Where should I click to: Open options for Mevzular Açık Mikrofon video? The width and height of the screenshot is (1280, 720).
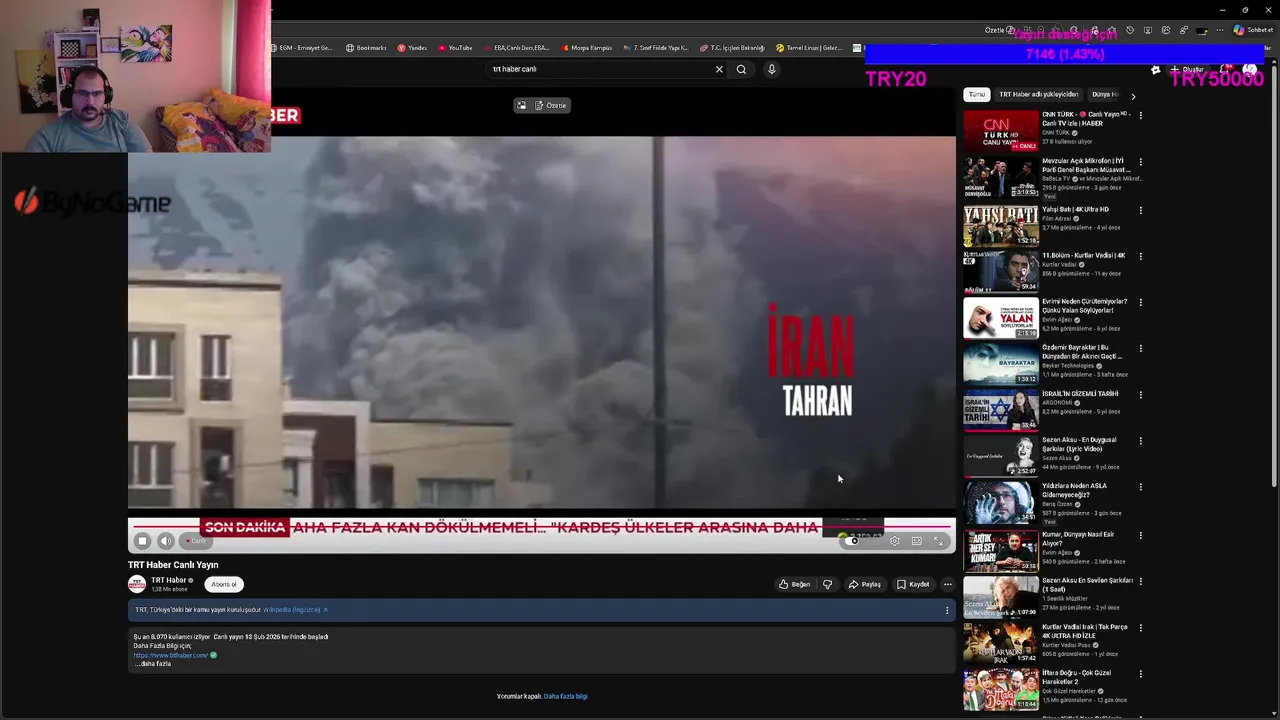point(1141,162)
